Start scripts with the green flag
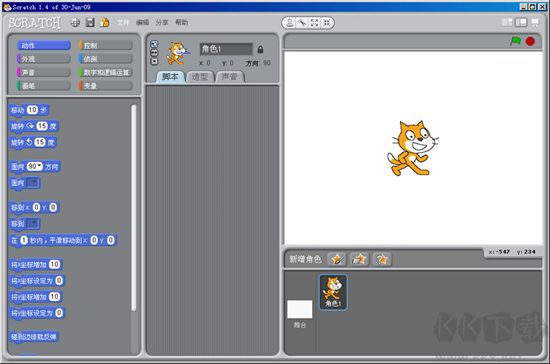Image resolution: width=550 pixels, height=364 pixels. pos(515,41)
